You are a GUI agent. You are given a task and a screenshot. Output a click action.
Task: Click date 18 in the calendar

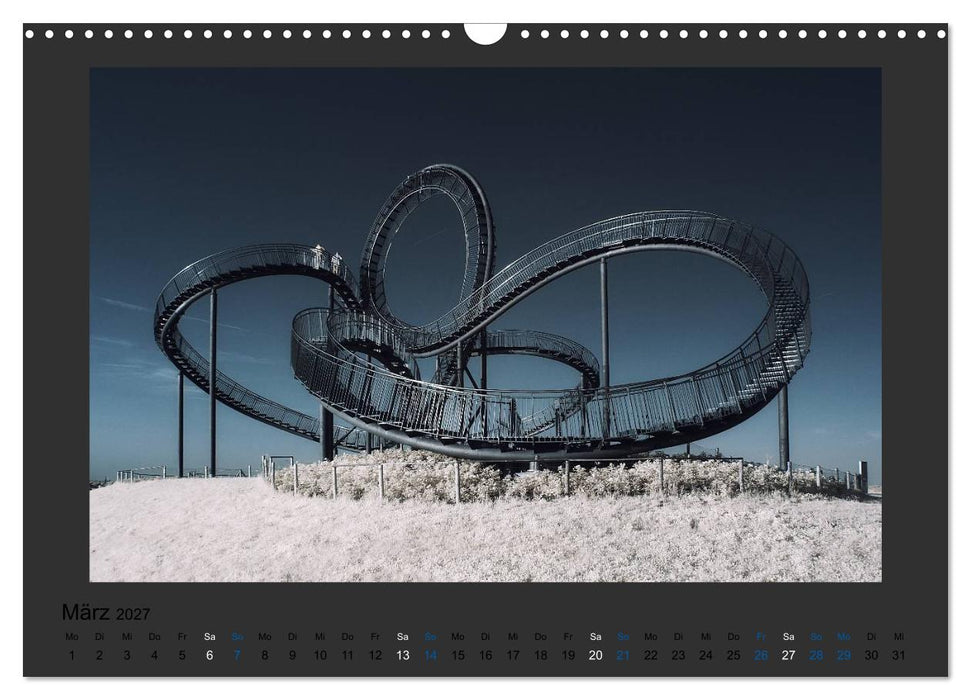[x=541, y=655]
